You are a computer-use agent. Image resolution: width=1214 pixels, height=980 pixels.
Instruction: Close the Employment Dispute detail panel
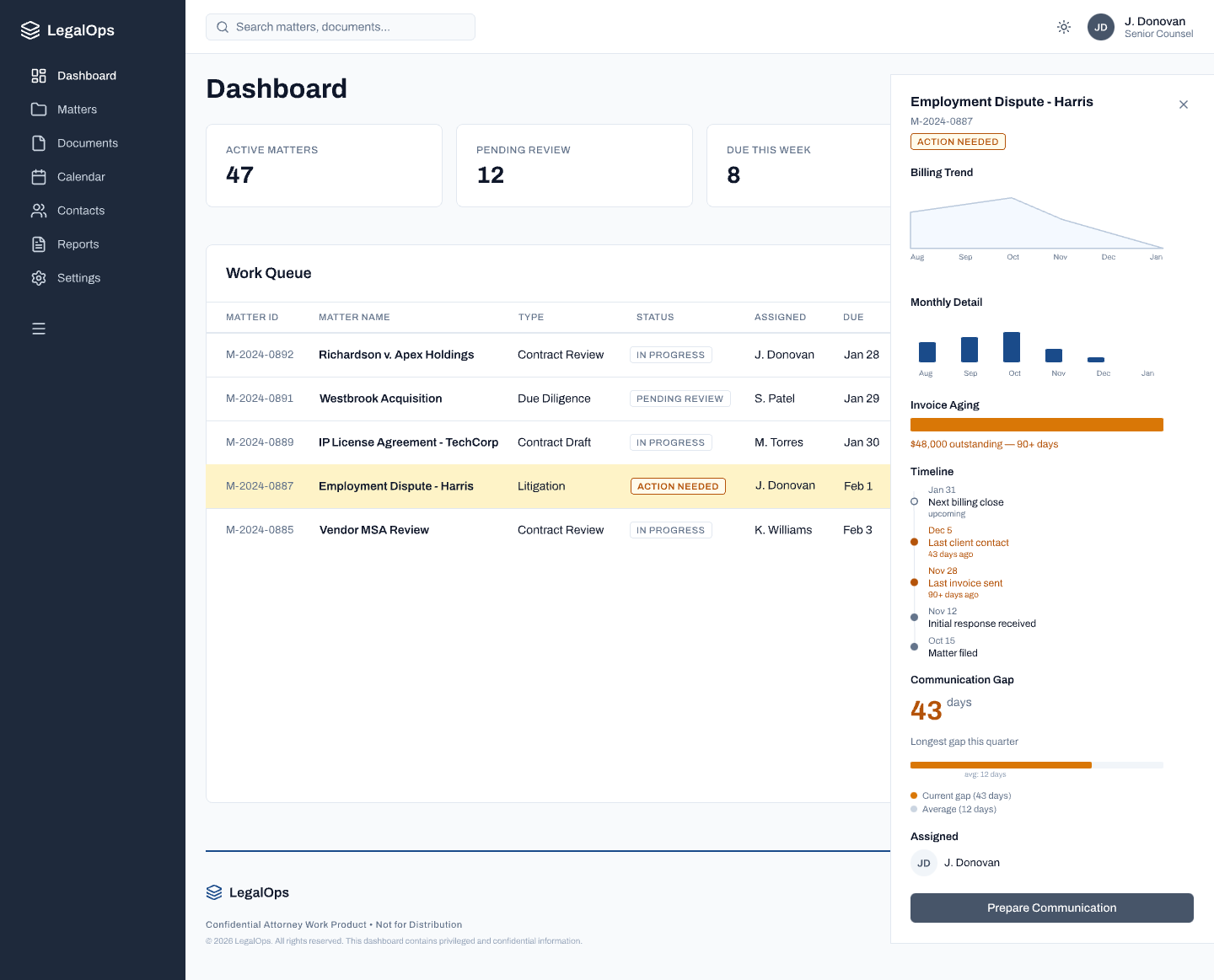1184,104
